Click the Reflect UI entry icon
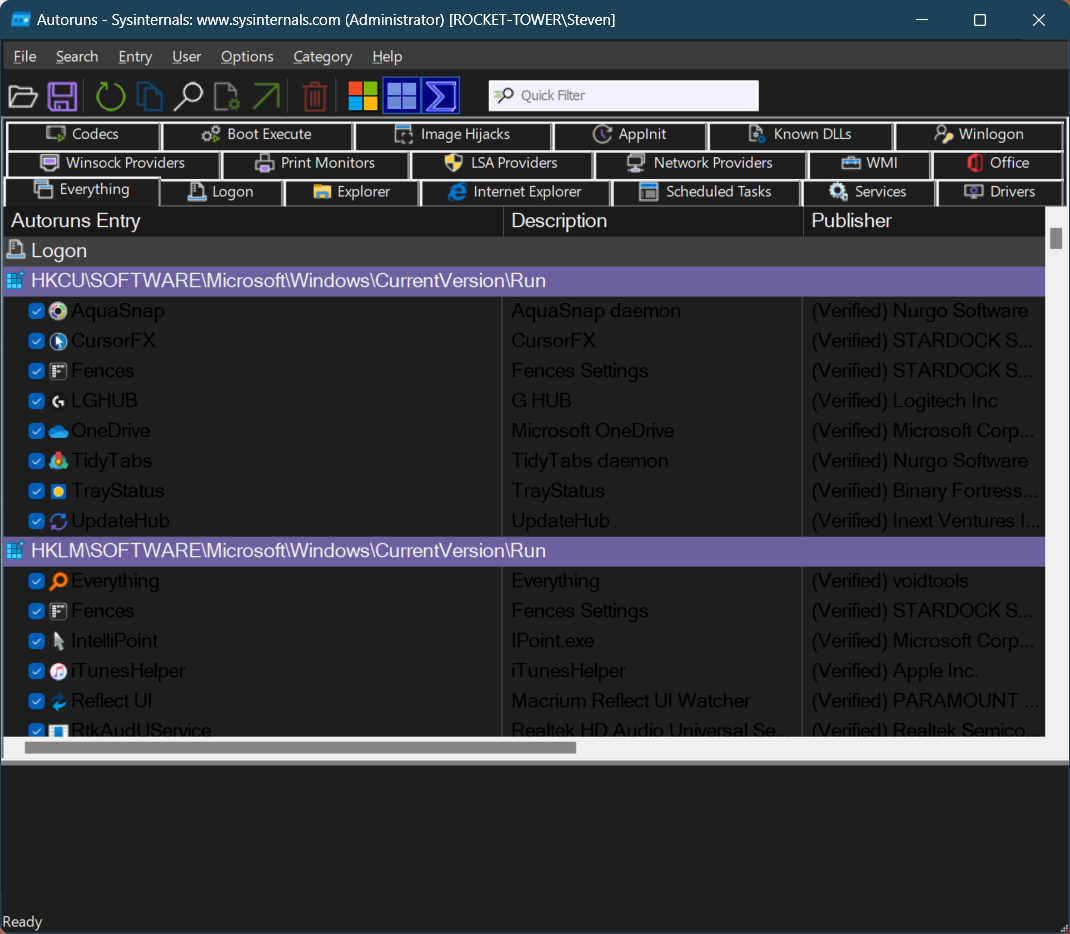Image resolution: width=1070 pixels, height=934 pixels. 59,701
